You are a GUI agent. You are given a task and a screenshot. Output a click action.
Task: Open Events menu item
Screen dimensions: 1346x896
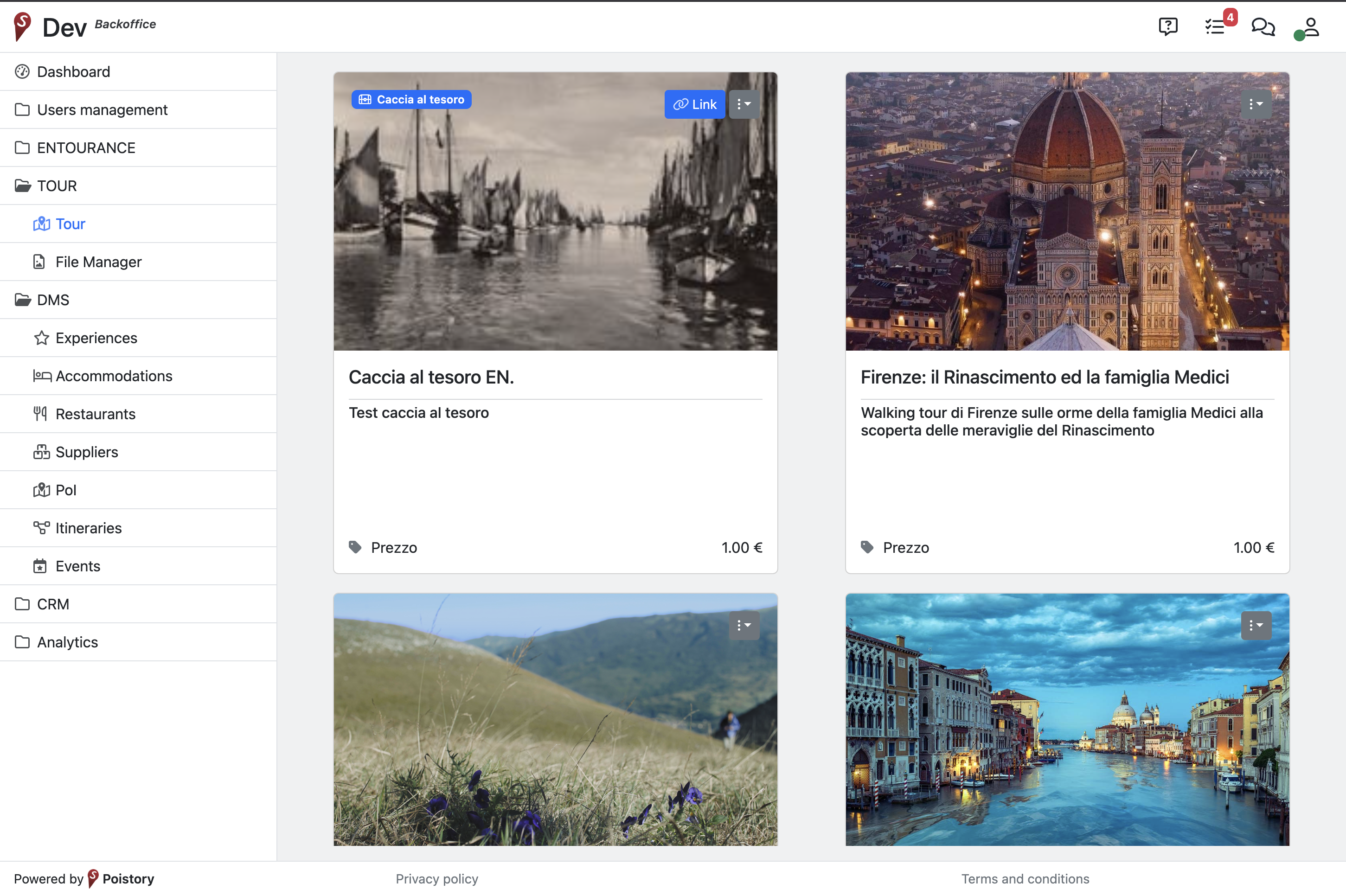(x=138, y=566)
